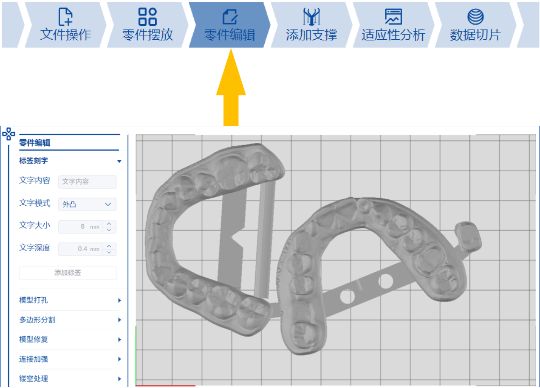
Task: Decrease the 文字深度 text depth stepper
Action: (x=109, y=252)
